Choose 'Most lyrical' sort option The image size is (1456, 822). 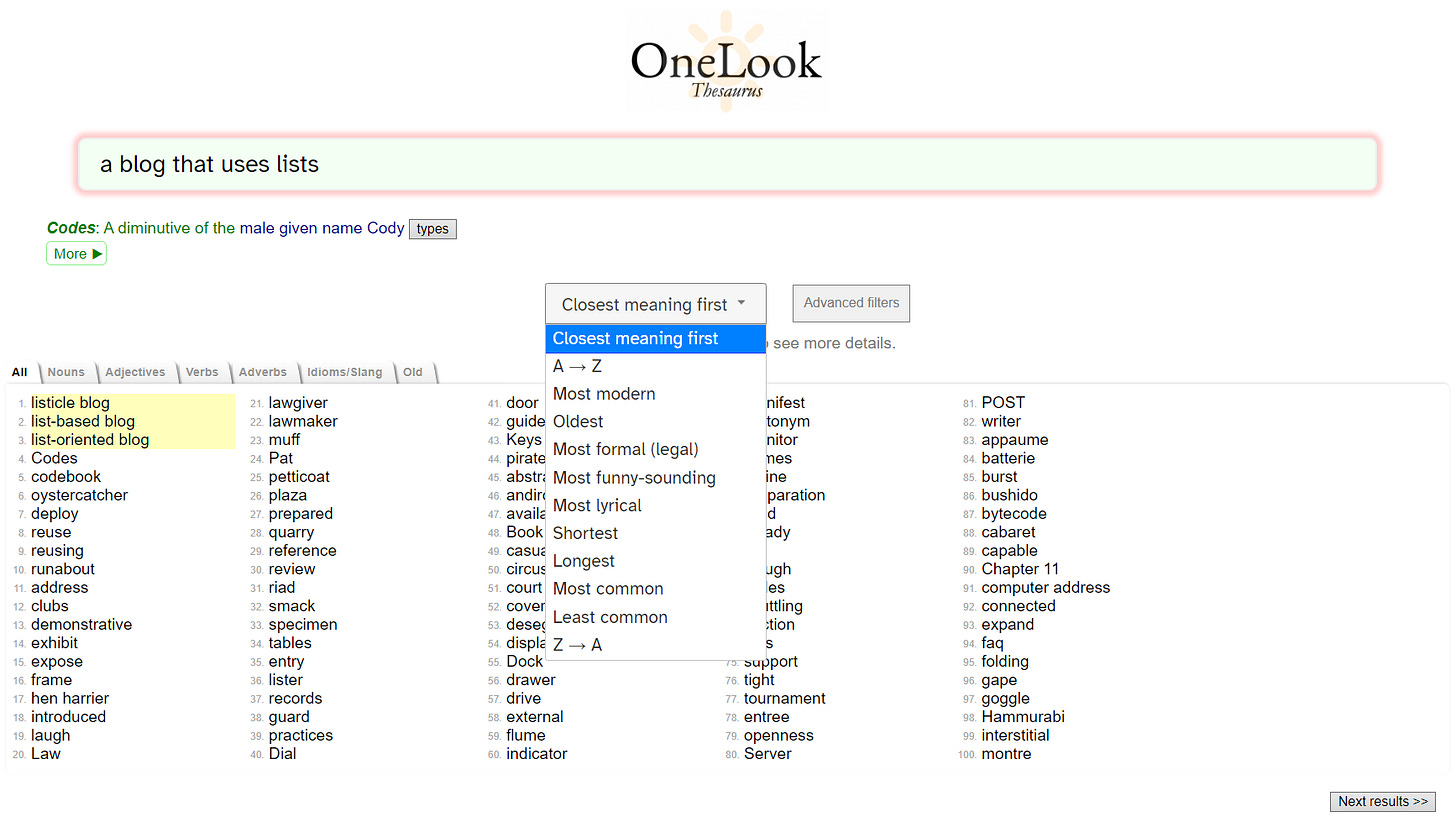[655, 506]
